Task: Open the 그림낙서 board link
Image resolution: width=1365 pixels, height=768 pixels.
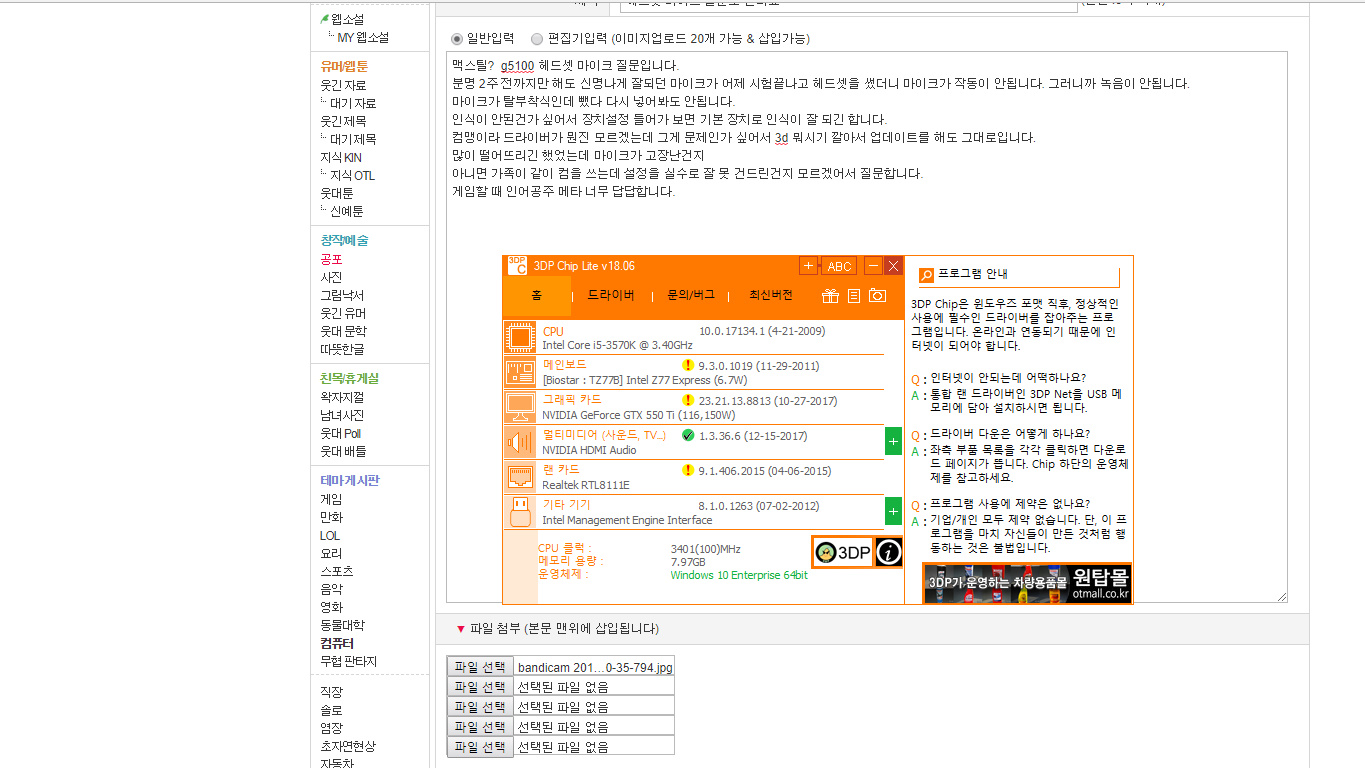Action: tap(342, 296)
